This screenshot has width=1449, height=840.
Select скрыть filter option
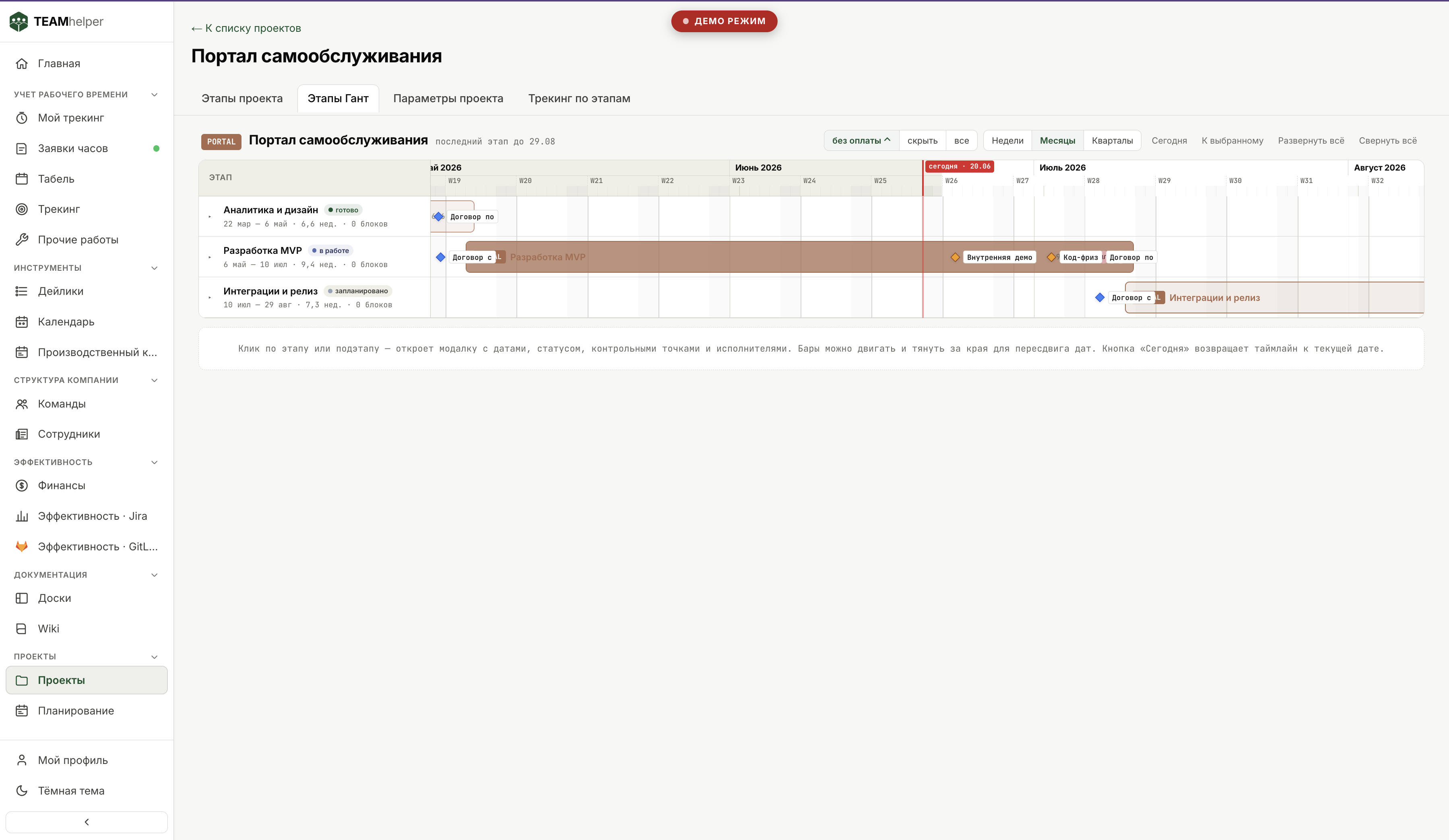(922, 141)
